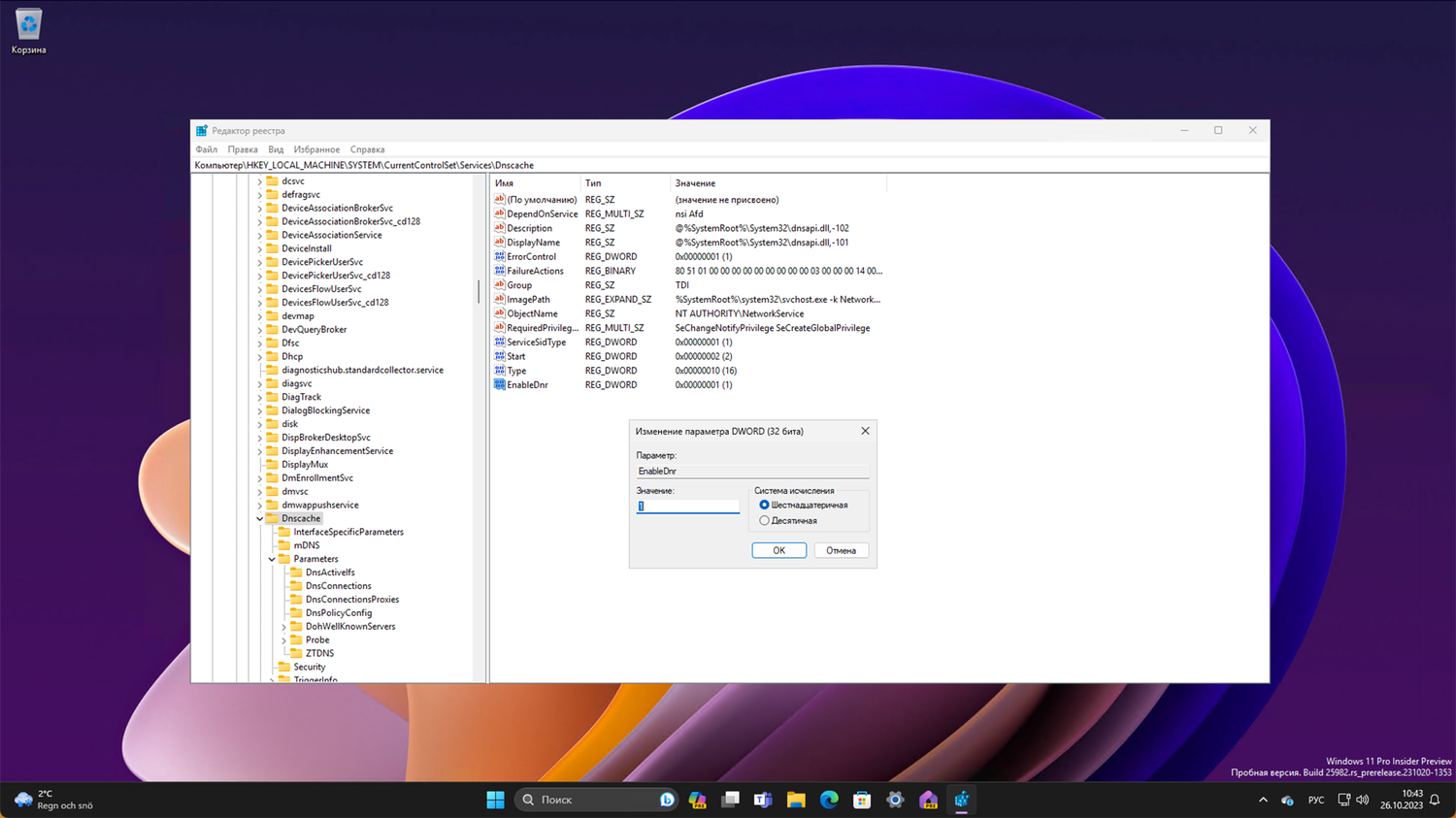Close the DWORD edit dialog

(865, 431)
